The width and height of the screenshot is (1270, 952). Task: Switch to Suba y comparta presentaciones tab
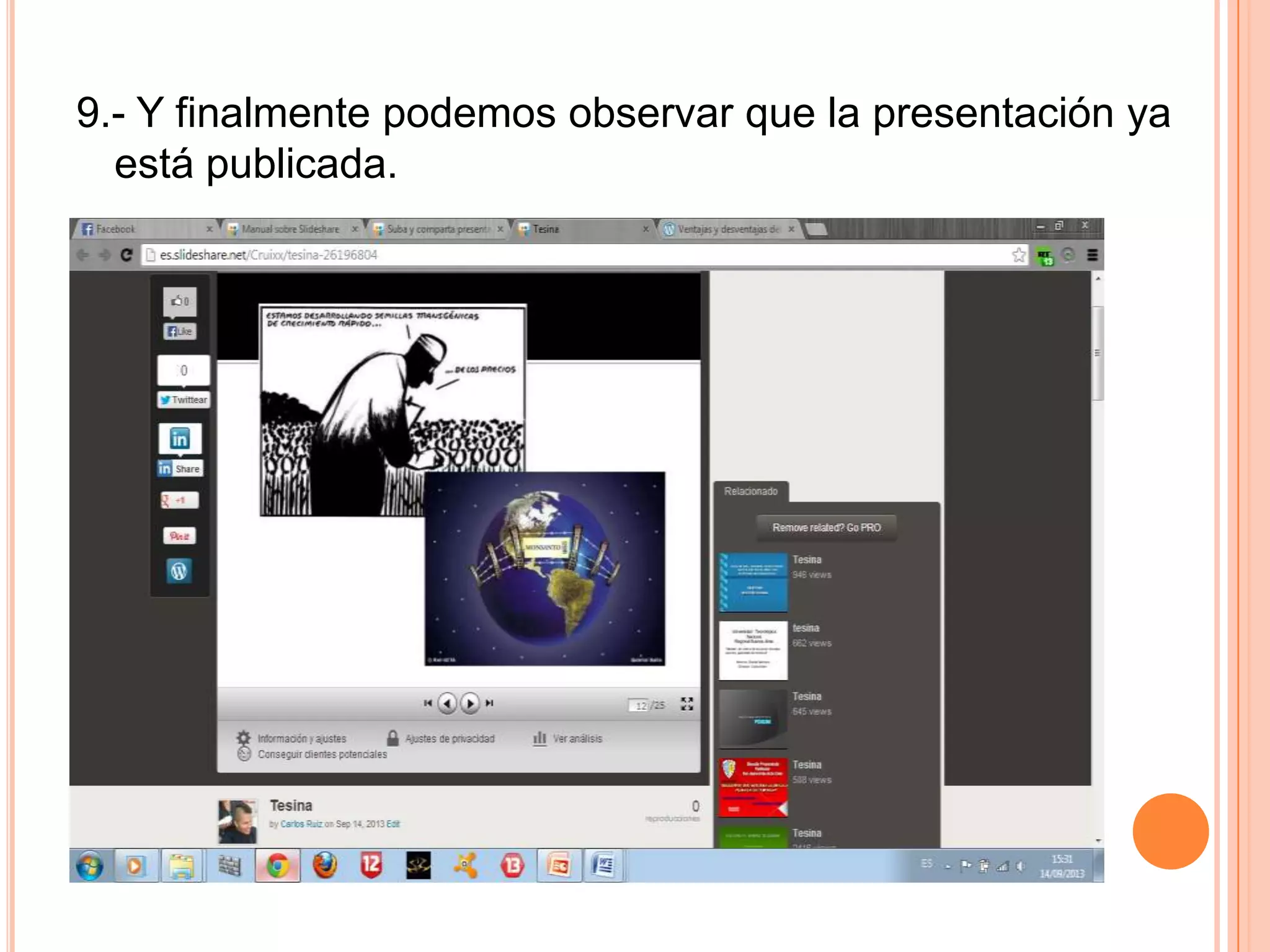tap(438, 229)
